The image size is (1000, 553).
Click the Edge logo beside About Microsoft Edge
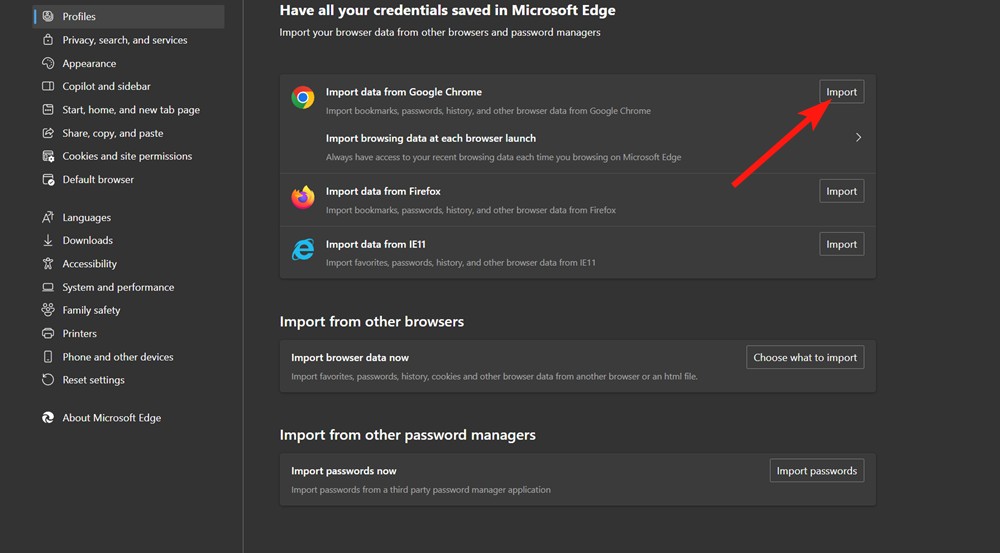[x=48, y=418]
